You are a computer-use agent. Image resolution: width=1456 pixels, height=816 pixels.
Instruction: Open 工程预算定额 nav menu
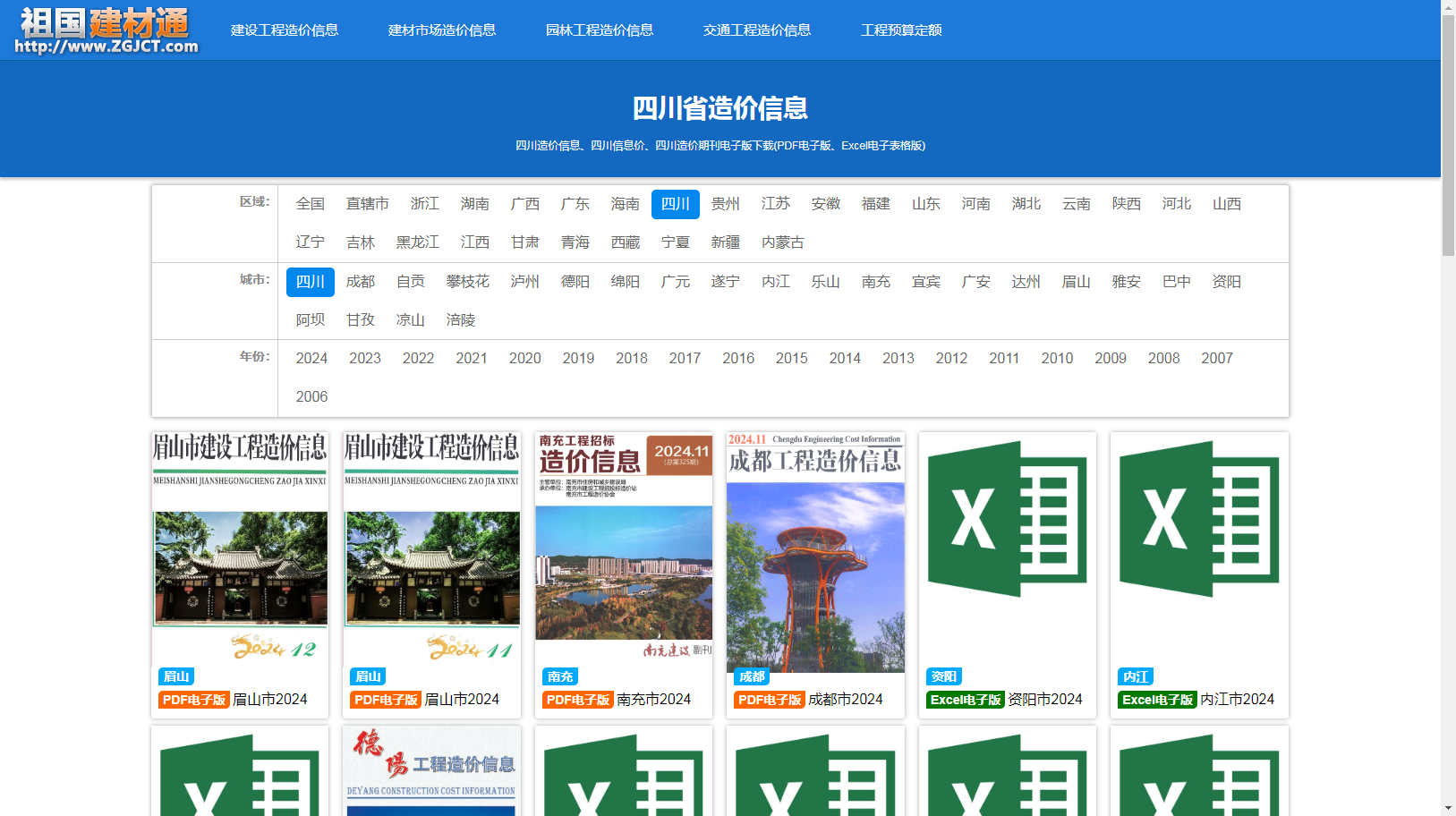pos(901,30)
